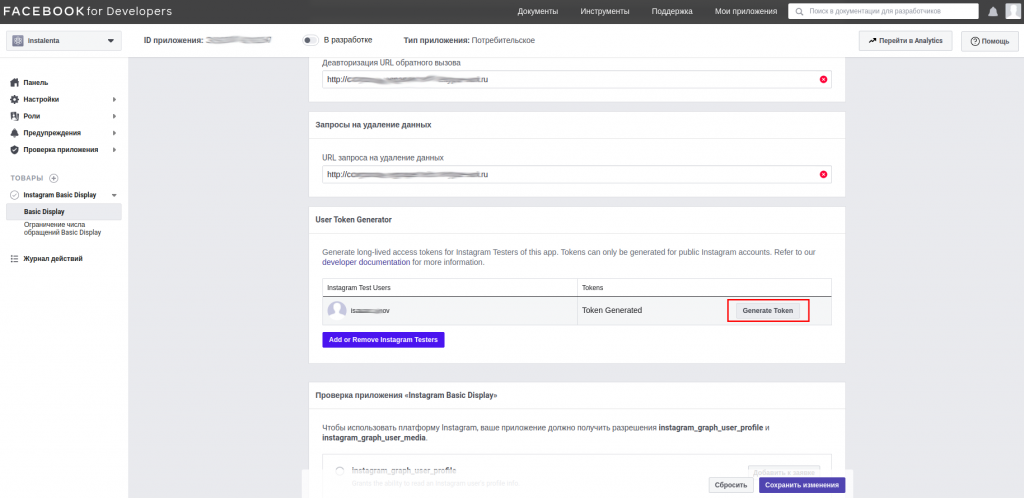Click the Generate Token button
The image size is (1024, 498).
tap(767, 311)
